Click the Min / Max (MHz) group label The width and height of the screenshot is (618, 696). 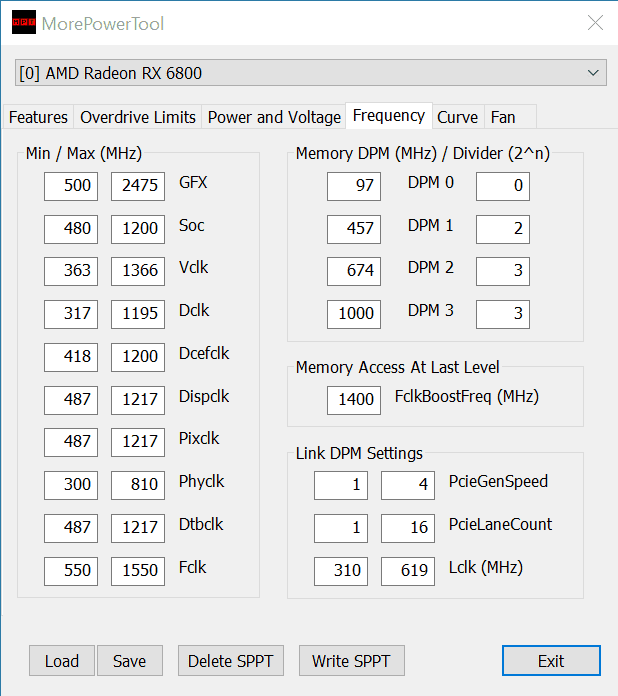[x=83, y=153]
